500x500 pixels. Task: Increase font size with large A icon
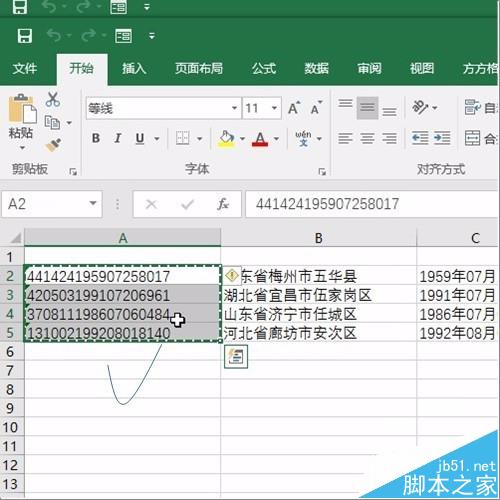(294, 108)
